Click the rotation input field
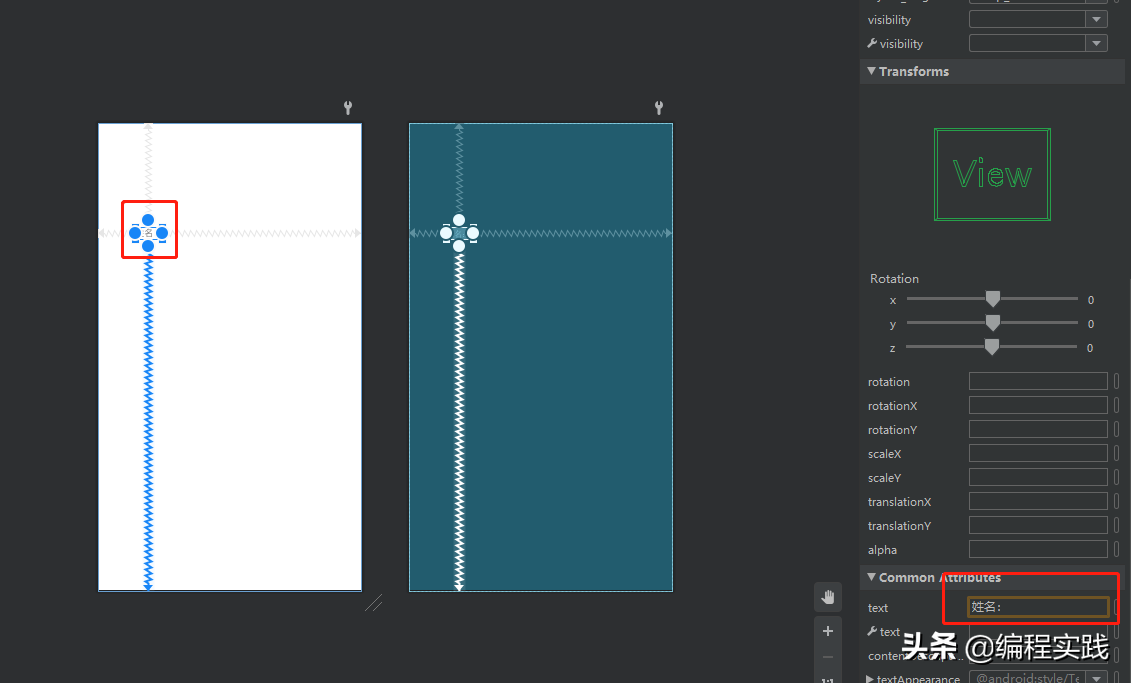 point(1038,382)
